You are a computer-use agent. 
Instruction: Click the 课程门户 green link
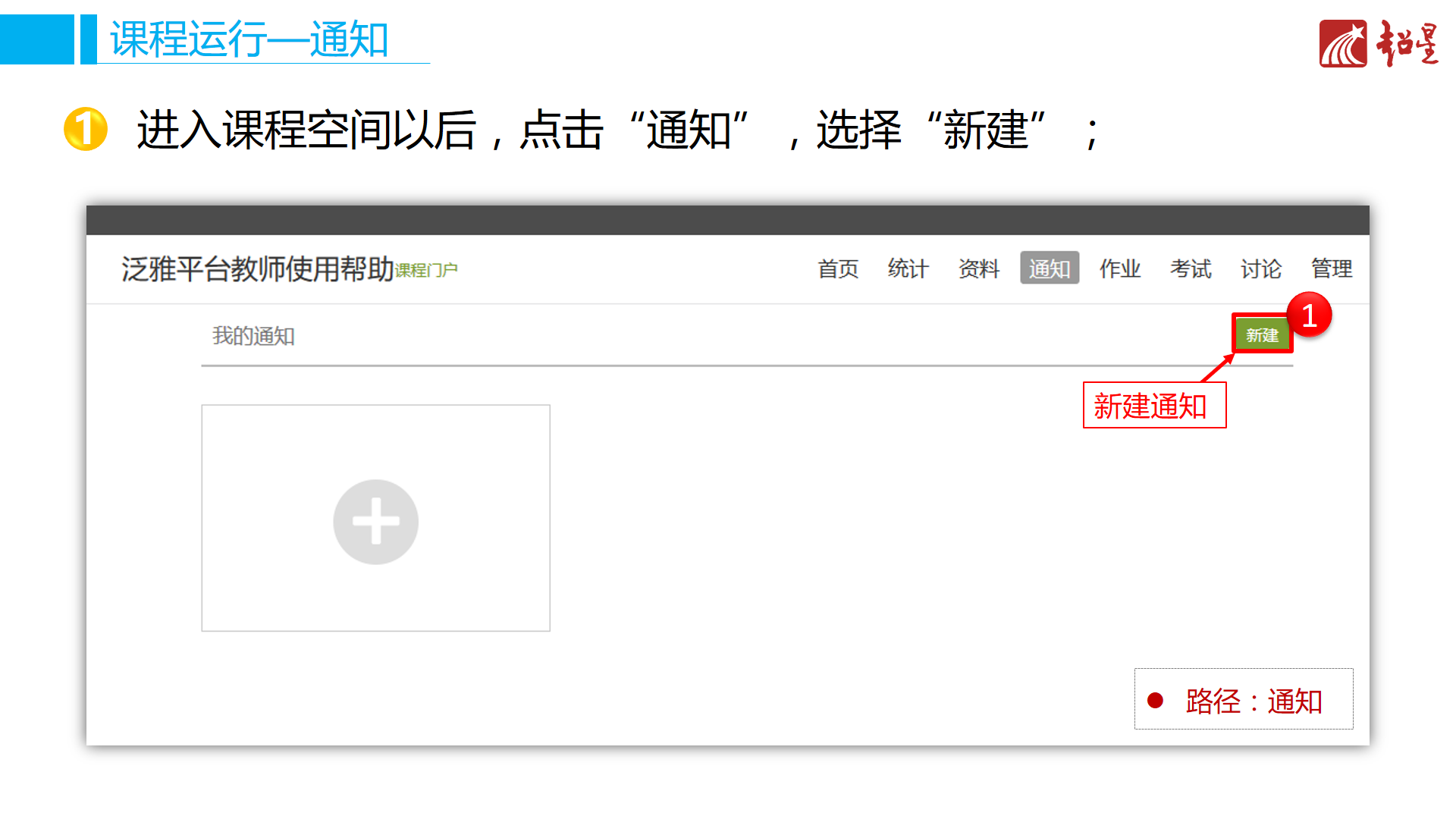tap(426, 271)
